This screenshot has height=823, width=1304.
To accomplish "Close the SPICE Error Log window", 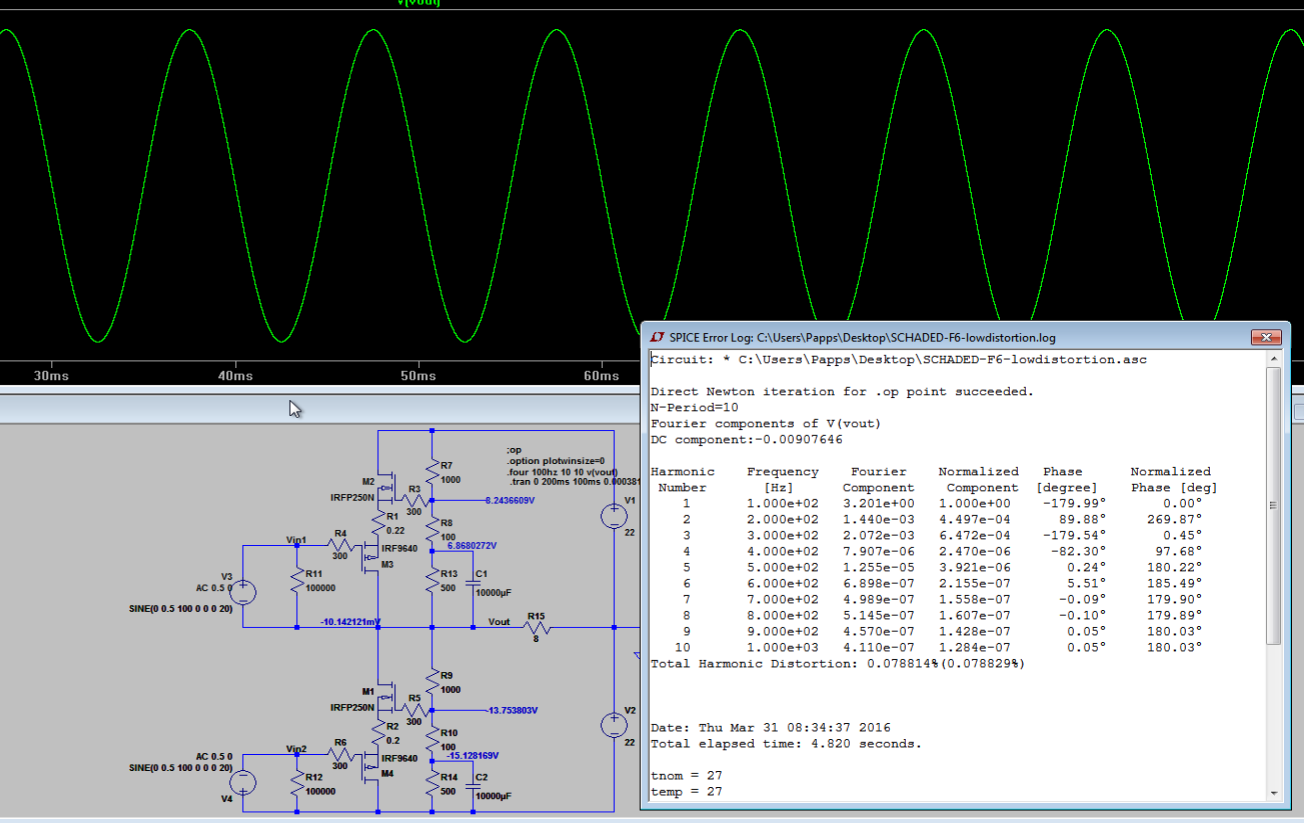I will [1265, 337].
